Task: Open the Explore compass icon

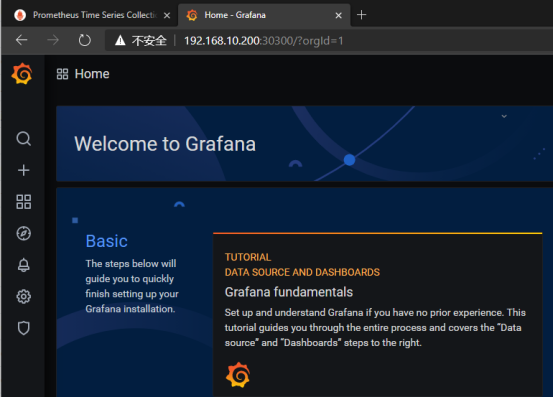Action: pos(24,233)
